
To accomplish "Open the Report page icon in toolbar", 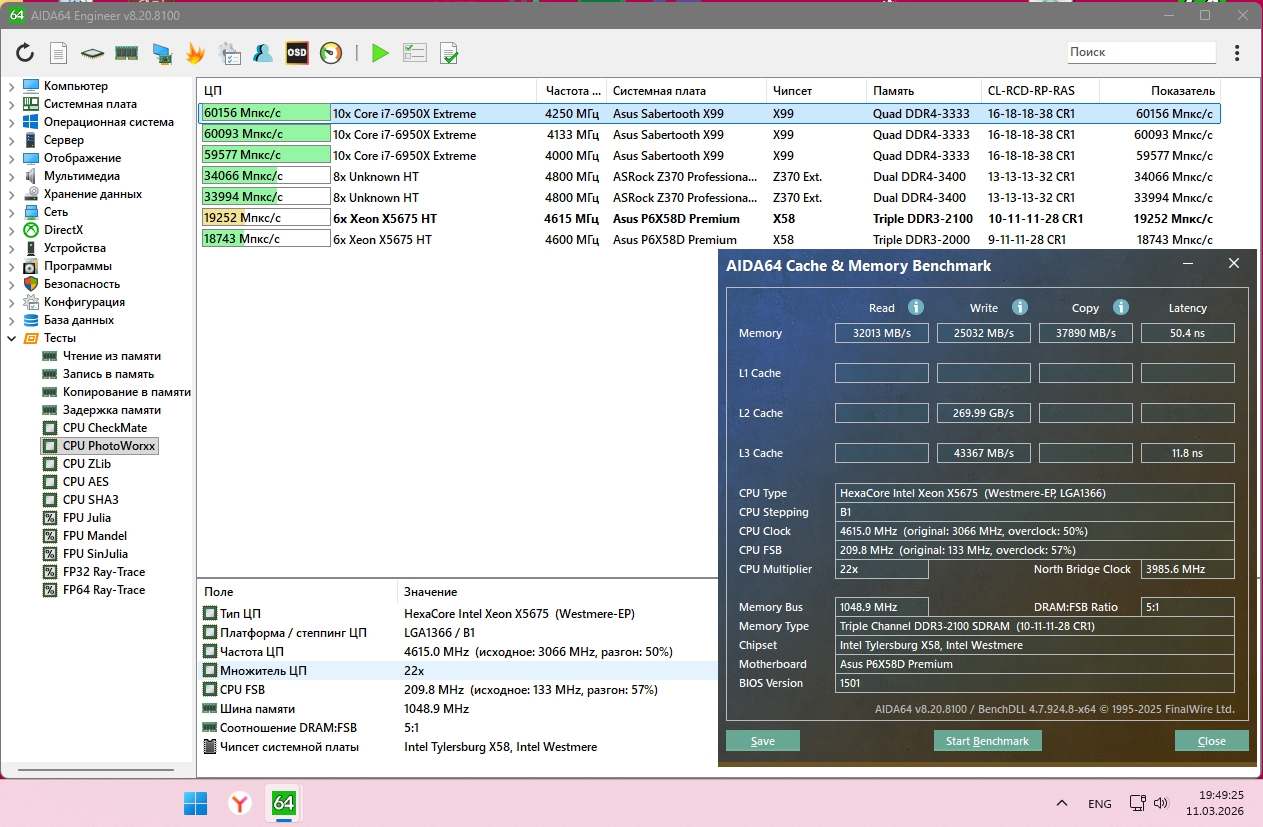I will pyautogui.click(x=59, y=53).
